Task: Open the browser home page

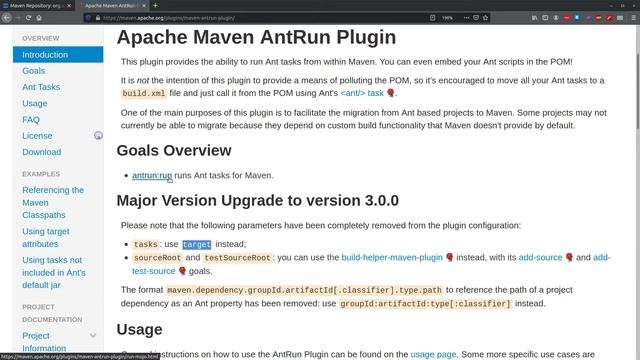Action: coord(39,18)
